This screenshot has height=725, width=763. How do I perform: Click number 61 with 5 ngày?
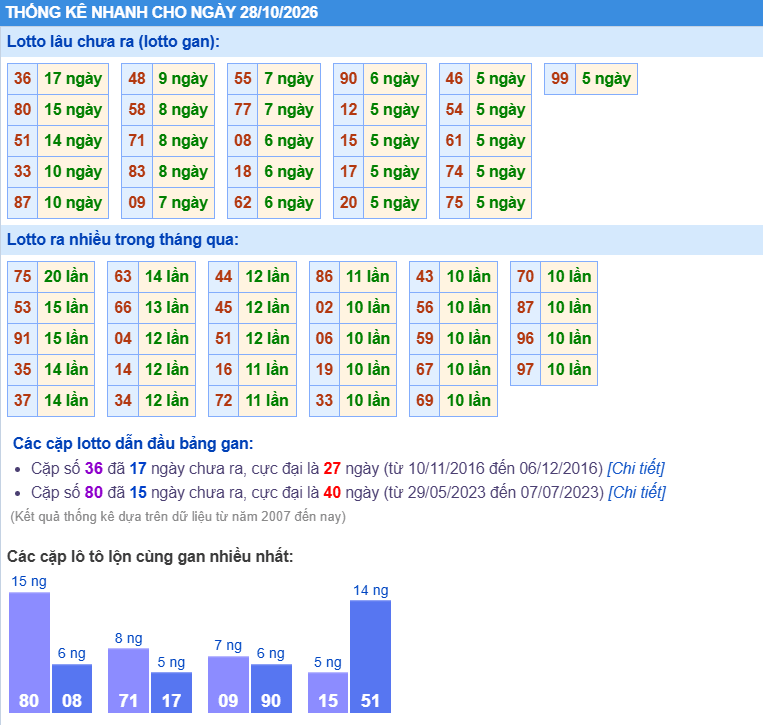coord(454,141)
